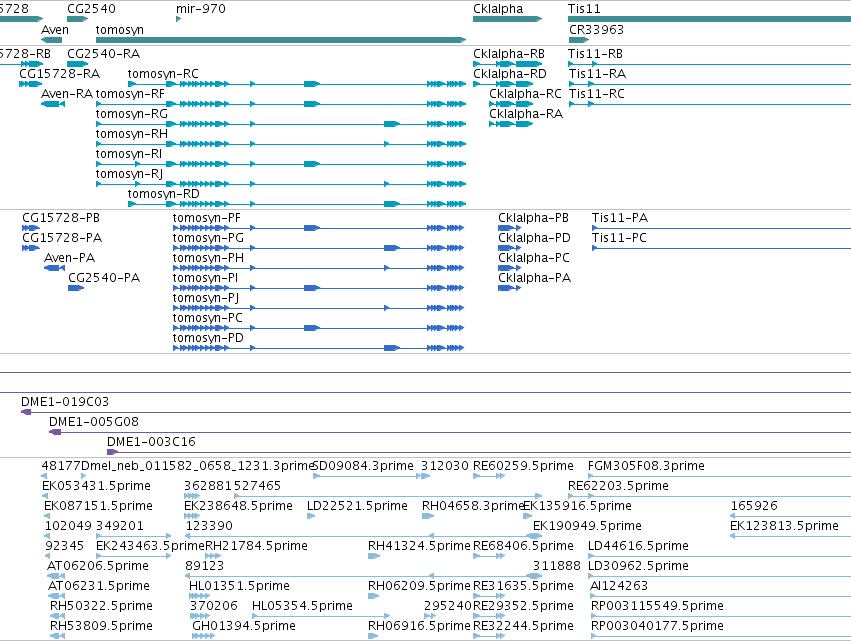The image size is (851, 641).
Task: Click the CkIalpha-PA protein label
Action: coord(535,278)
